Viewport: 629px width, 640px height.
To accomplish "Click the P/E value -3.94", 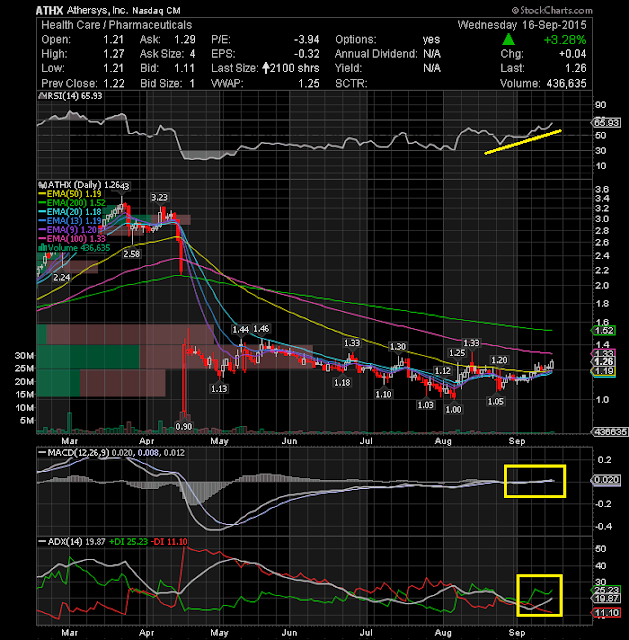I will click(307, 40).
